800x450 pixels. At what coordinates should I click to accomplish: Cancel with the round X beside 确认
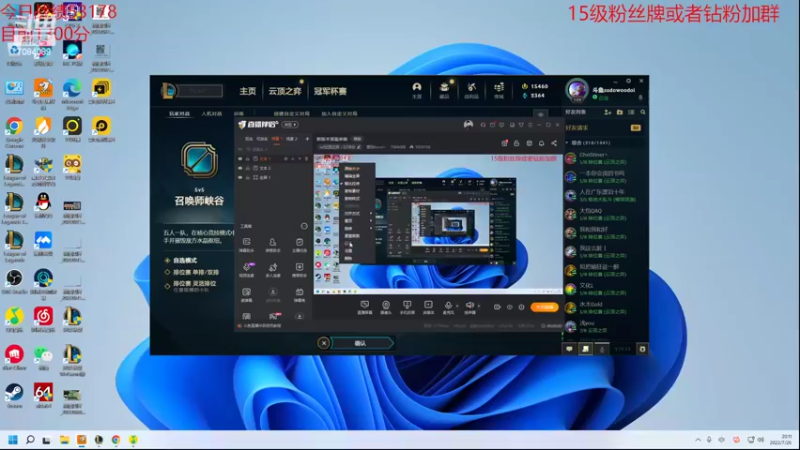(323, 343)
